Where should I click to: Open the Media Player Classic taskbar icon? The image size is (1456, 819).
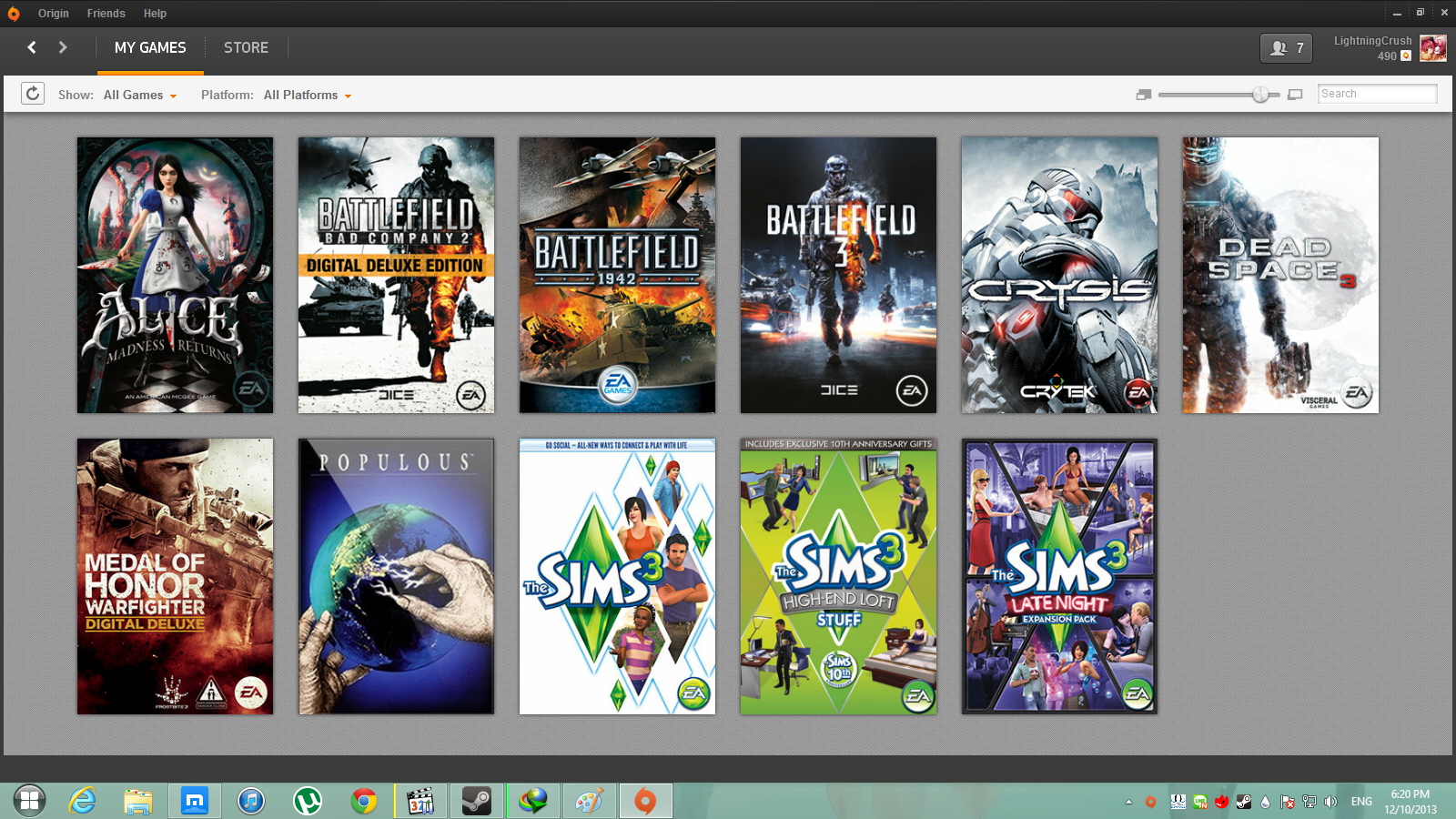tap(420, 801)
